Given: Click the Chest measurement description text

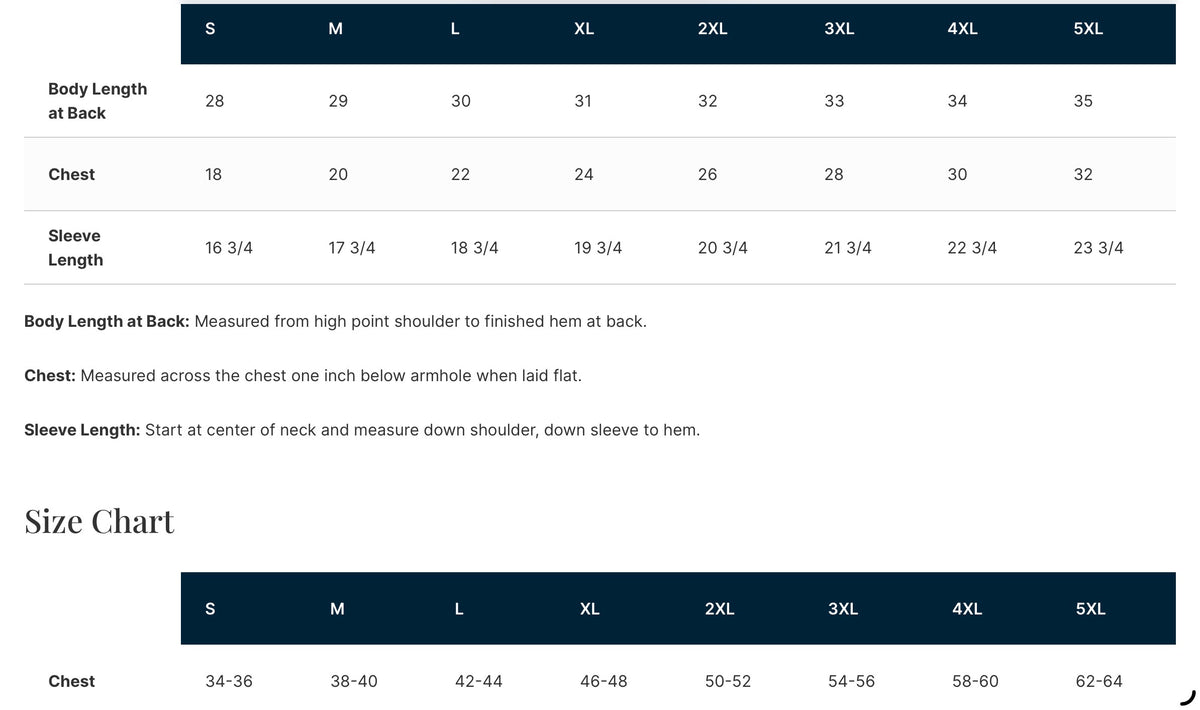Looking at the screenshot, I should point(303,376).
